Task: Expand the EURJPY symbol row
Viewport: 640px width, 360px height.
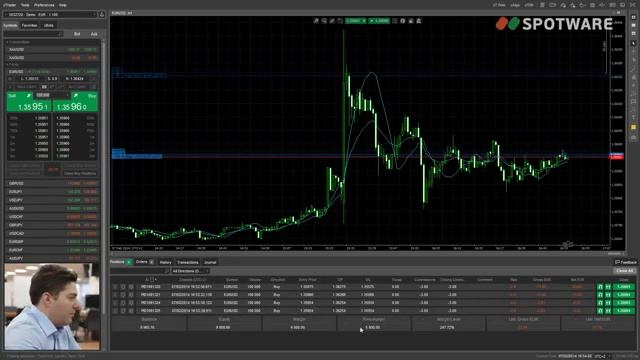Action: [x=52, y=192]
